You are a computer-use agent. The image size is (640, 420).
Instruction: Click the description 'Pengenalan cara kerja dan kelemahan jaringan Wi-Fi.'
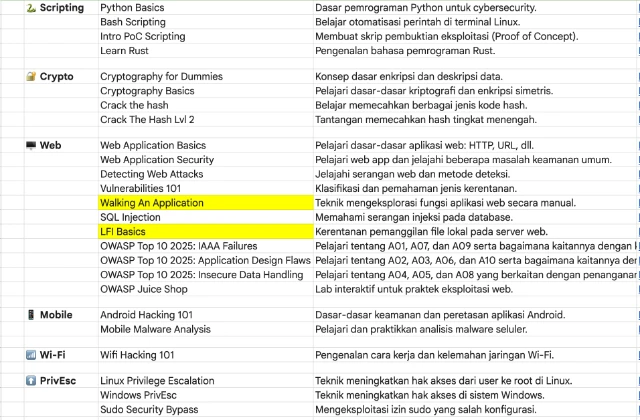point(434,355)
